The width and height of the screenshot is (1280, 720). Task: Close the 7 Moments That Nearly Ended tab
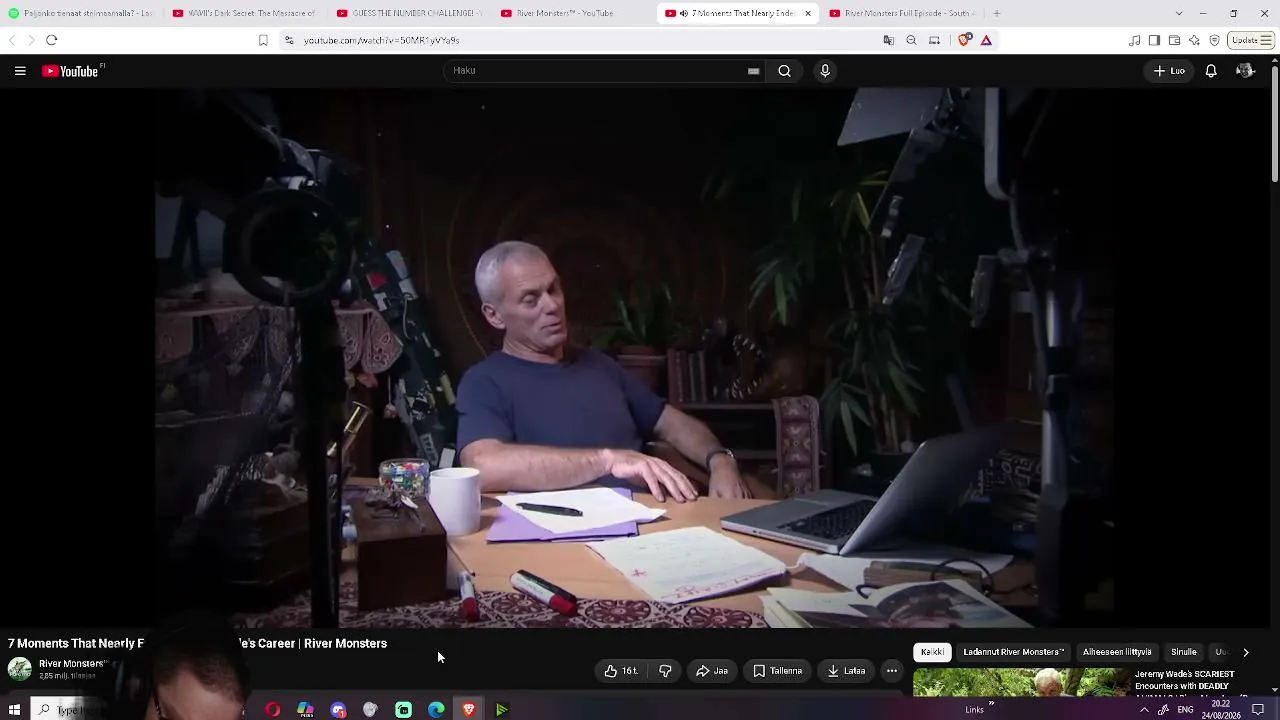pos(808,13)
